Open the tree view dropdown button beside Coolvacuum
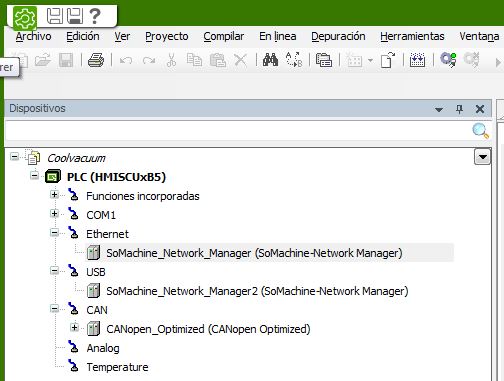The height and width of the screenshot is (381, 504). [x=482, y=157]
